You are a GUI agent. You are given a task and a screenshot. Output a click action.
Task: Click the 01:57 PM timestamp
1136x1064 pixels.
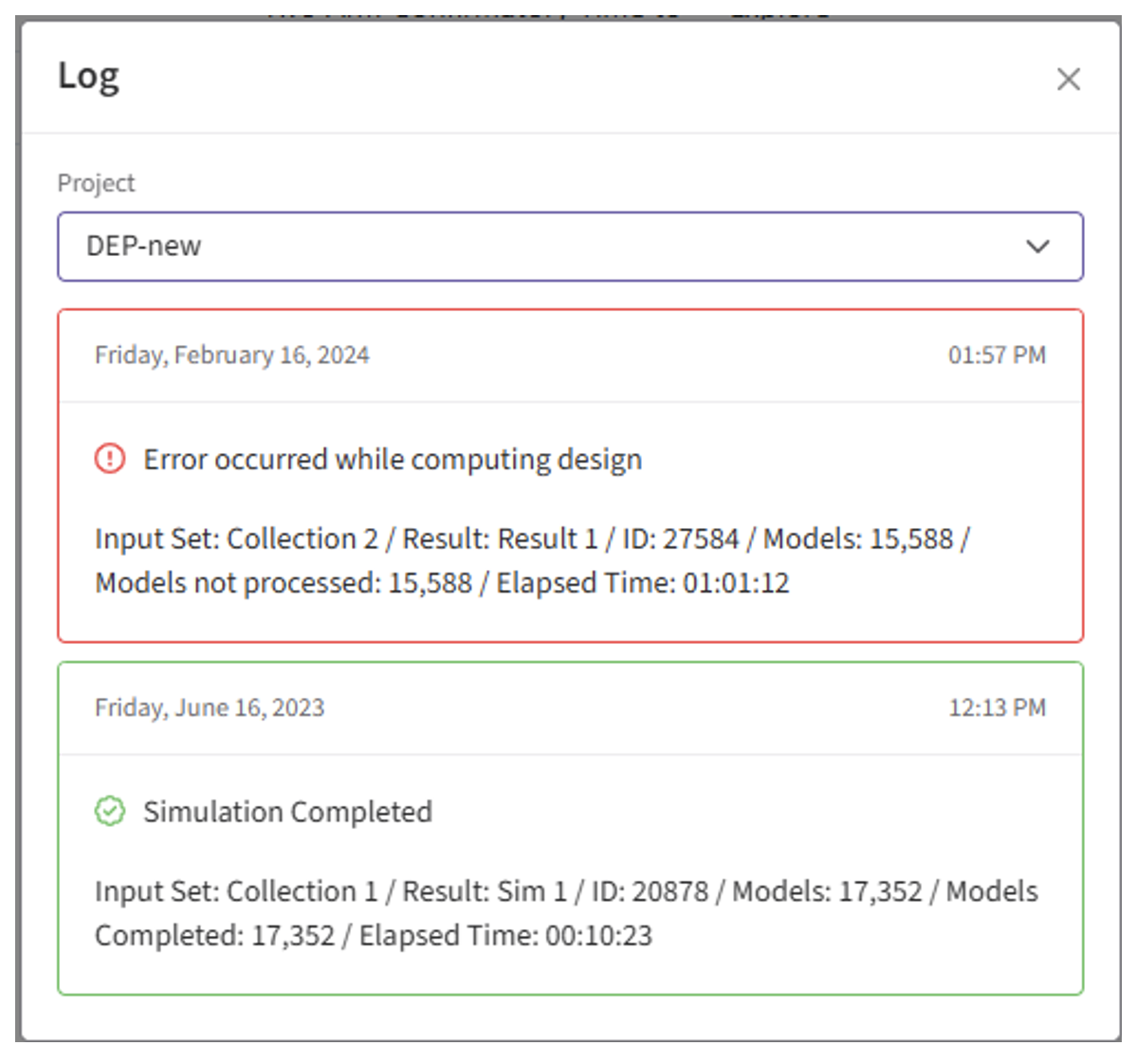tap(997, 355)
